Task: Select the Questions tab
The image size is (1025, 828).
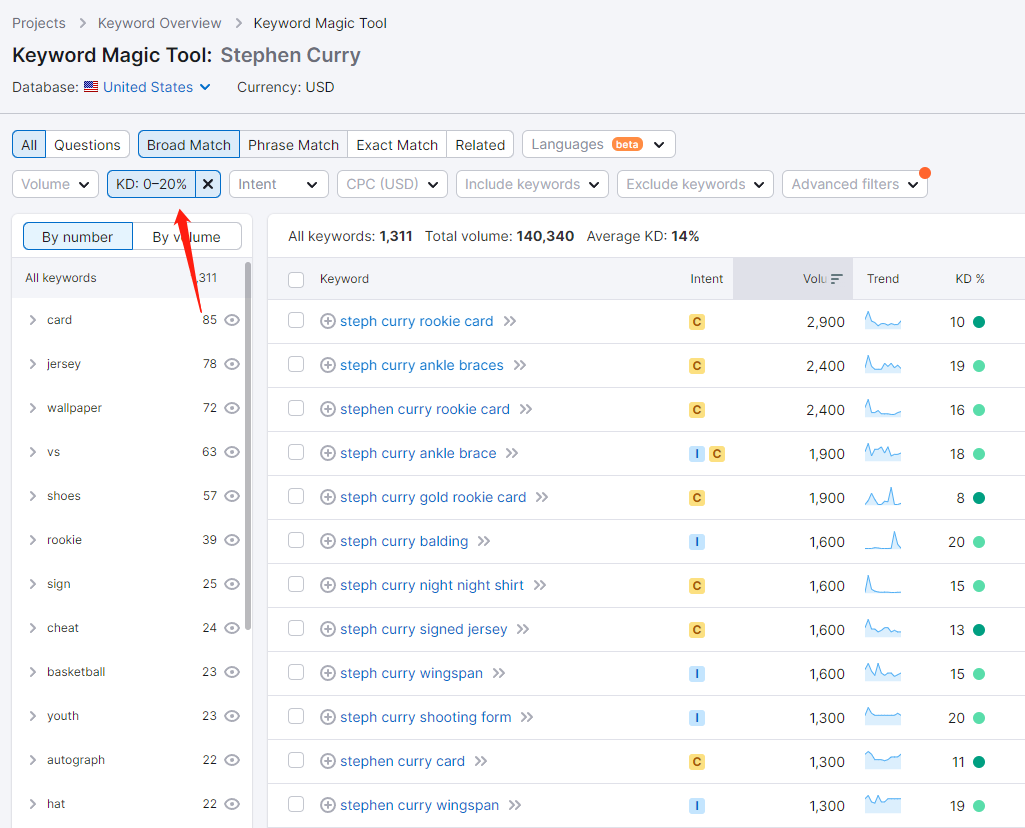Action: point(87,144)
